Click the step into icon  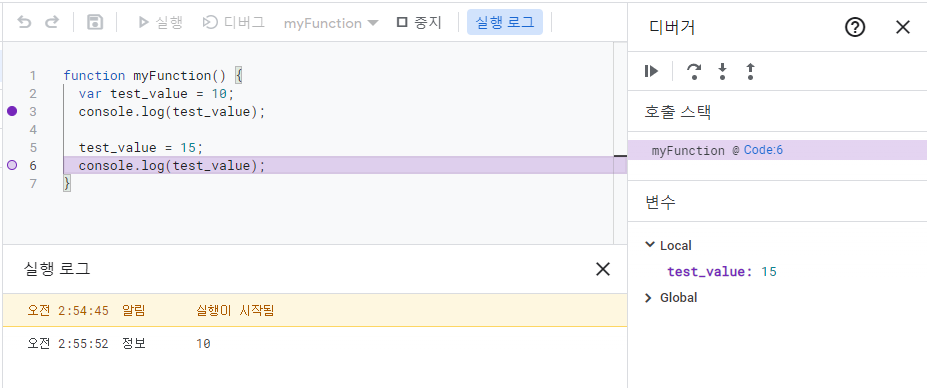[x=722, y=72]
